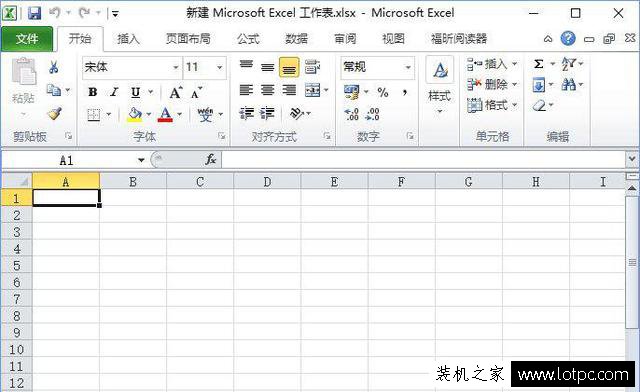Open the 对齐方式 dialog launcher
This screenshot has height=392, width=640.
click(x=327, y=136)
